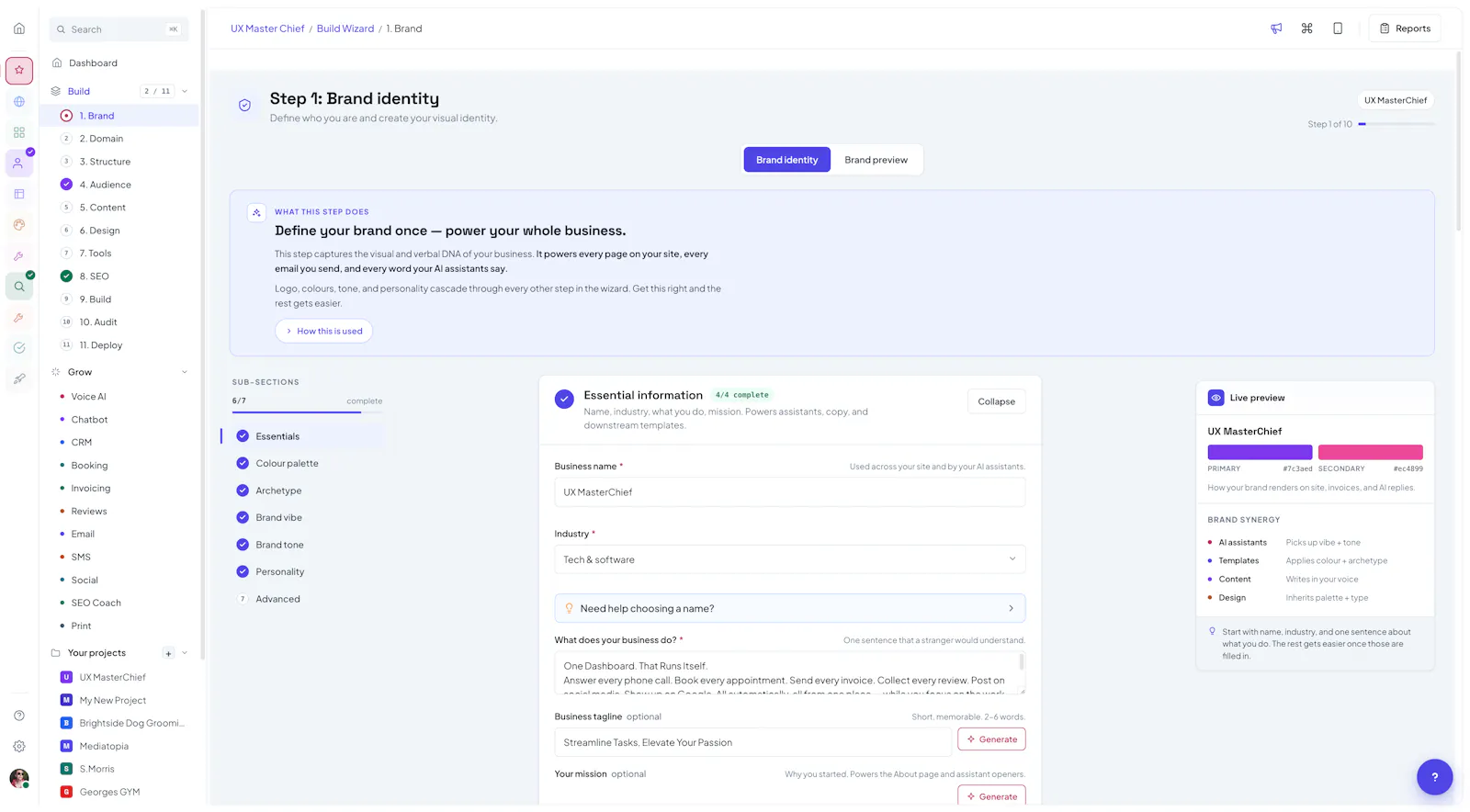Select the Brand identity tab
The width and height of the screenshot is (1470, 812).
[x=786, y=160]
